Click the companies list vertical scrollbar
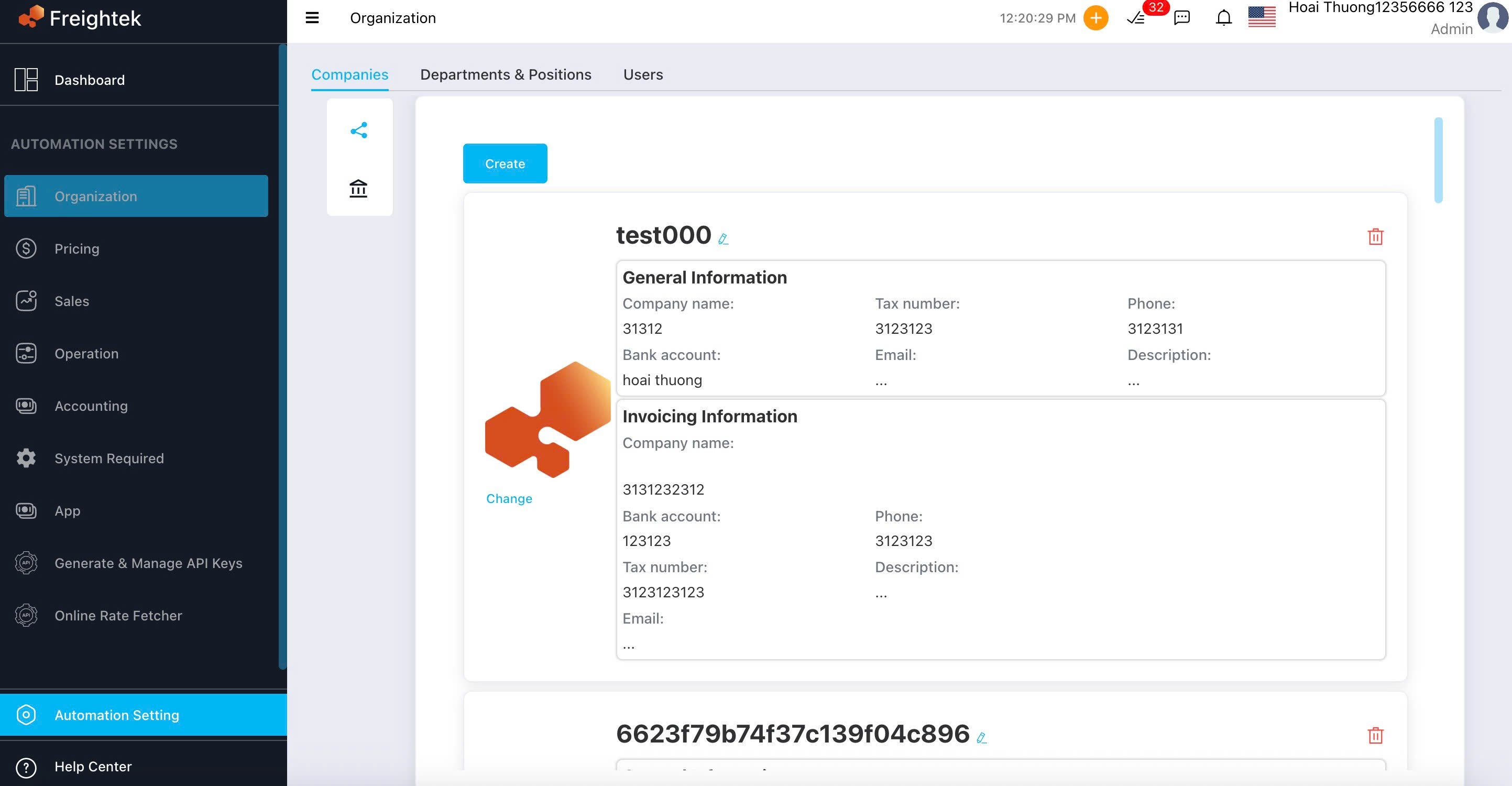The image size is (1512, 786). click(x=1438, y=160)
